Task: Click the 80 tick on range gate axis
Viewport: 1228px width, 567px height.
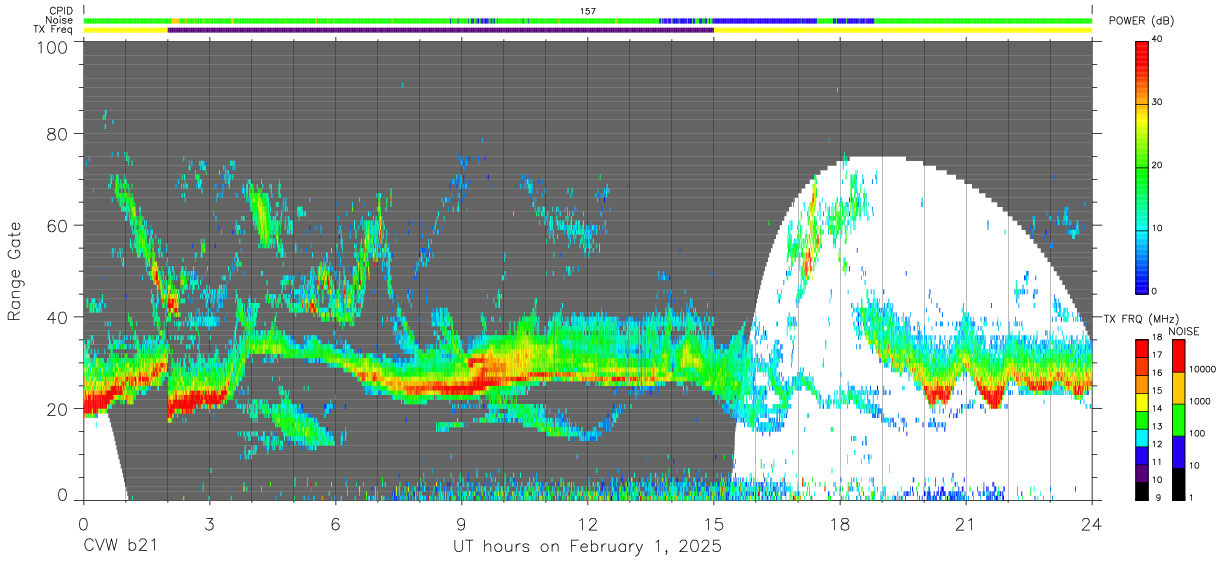Action: [59, 134]
